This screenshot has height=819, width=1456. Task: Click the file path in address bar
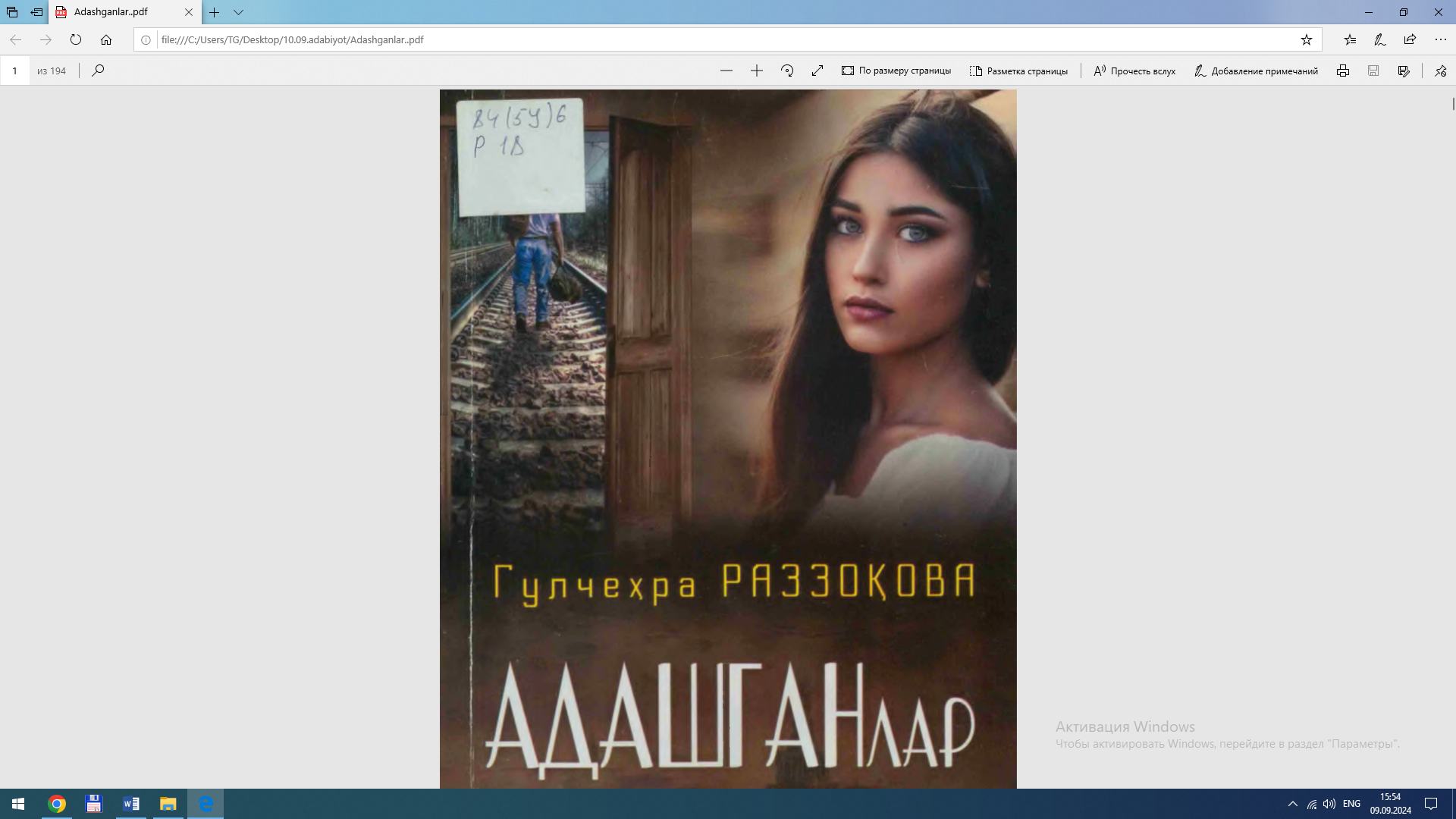click(x=292, y=39)
